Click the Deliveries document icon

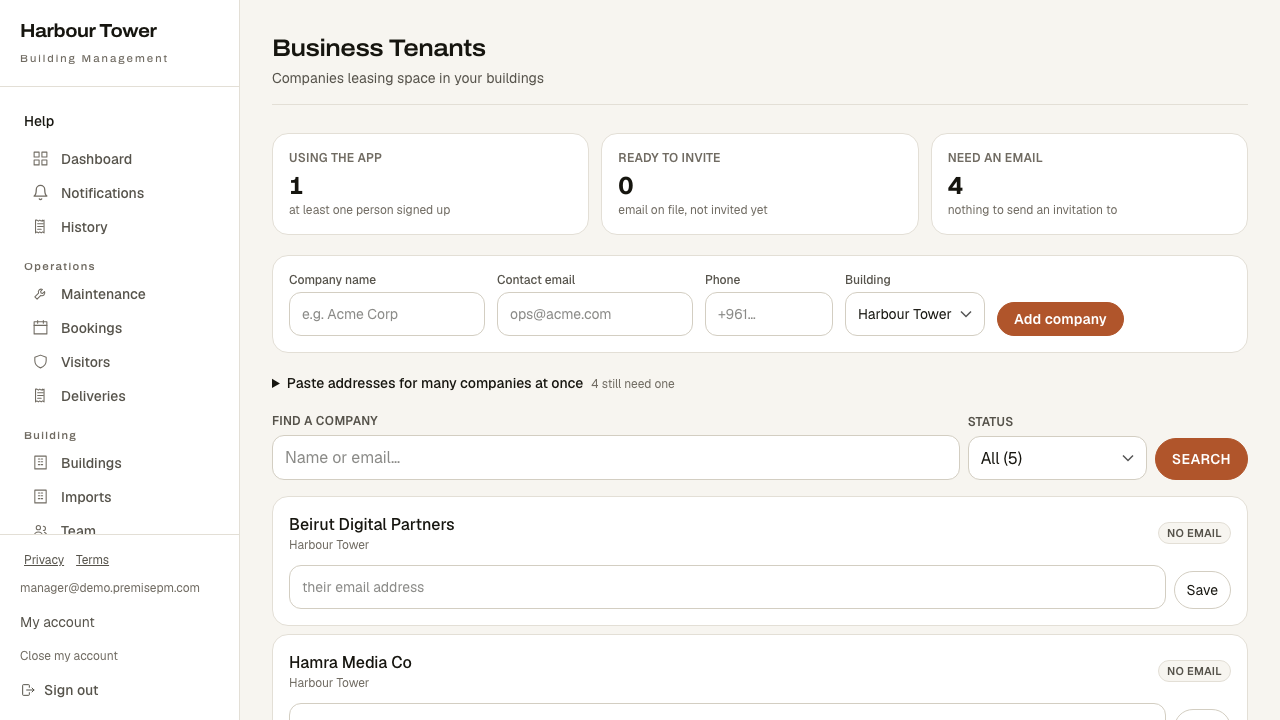40,396
